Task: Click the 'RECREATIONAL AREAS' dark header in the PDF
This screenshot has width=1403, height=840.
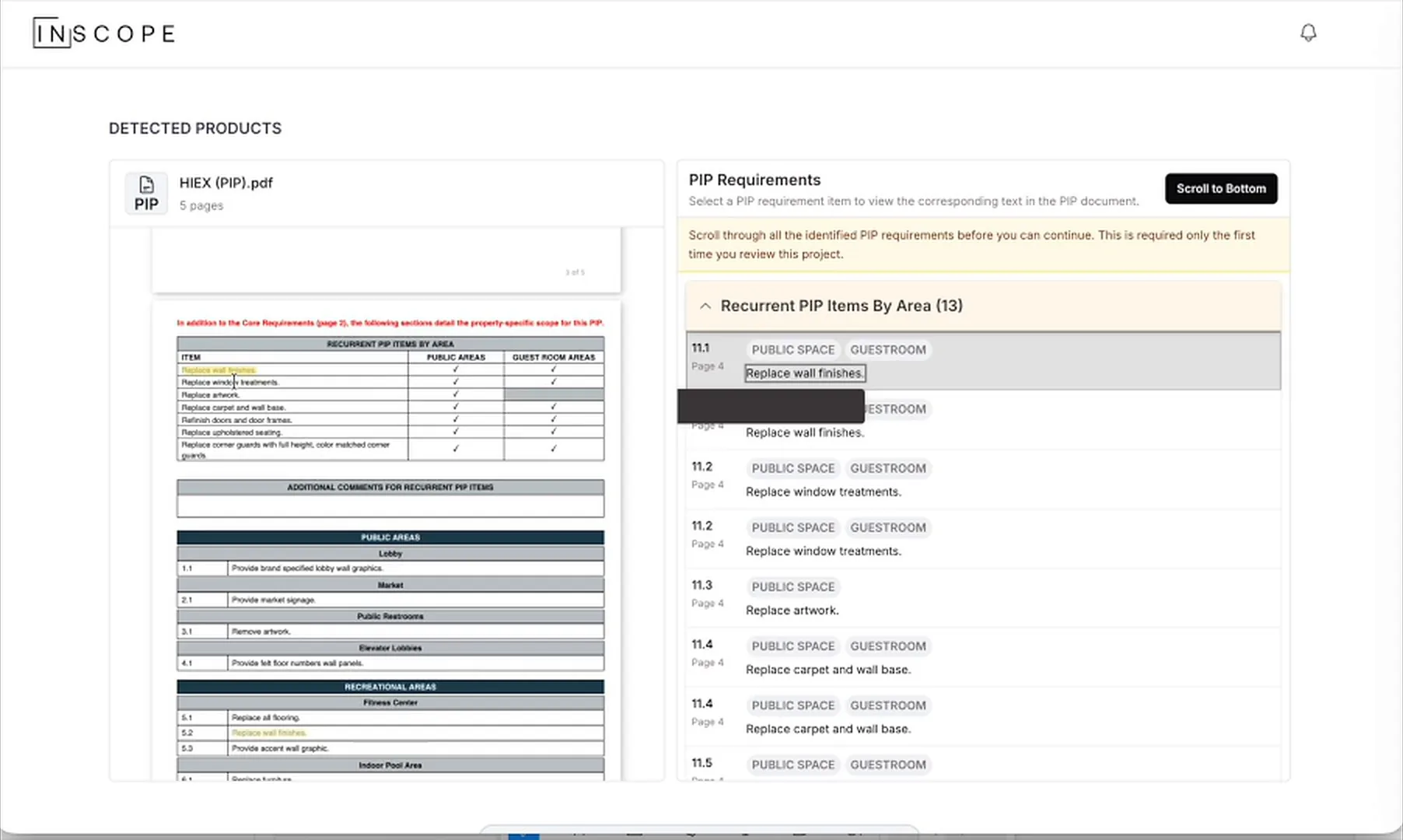Action: pyautogui.click(x=390, y=687)
